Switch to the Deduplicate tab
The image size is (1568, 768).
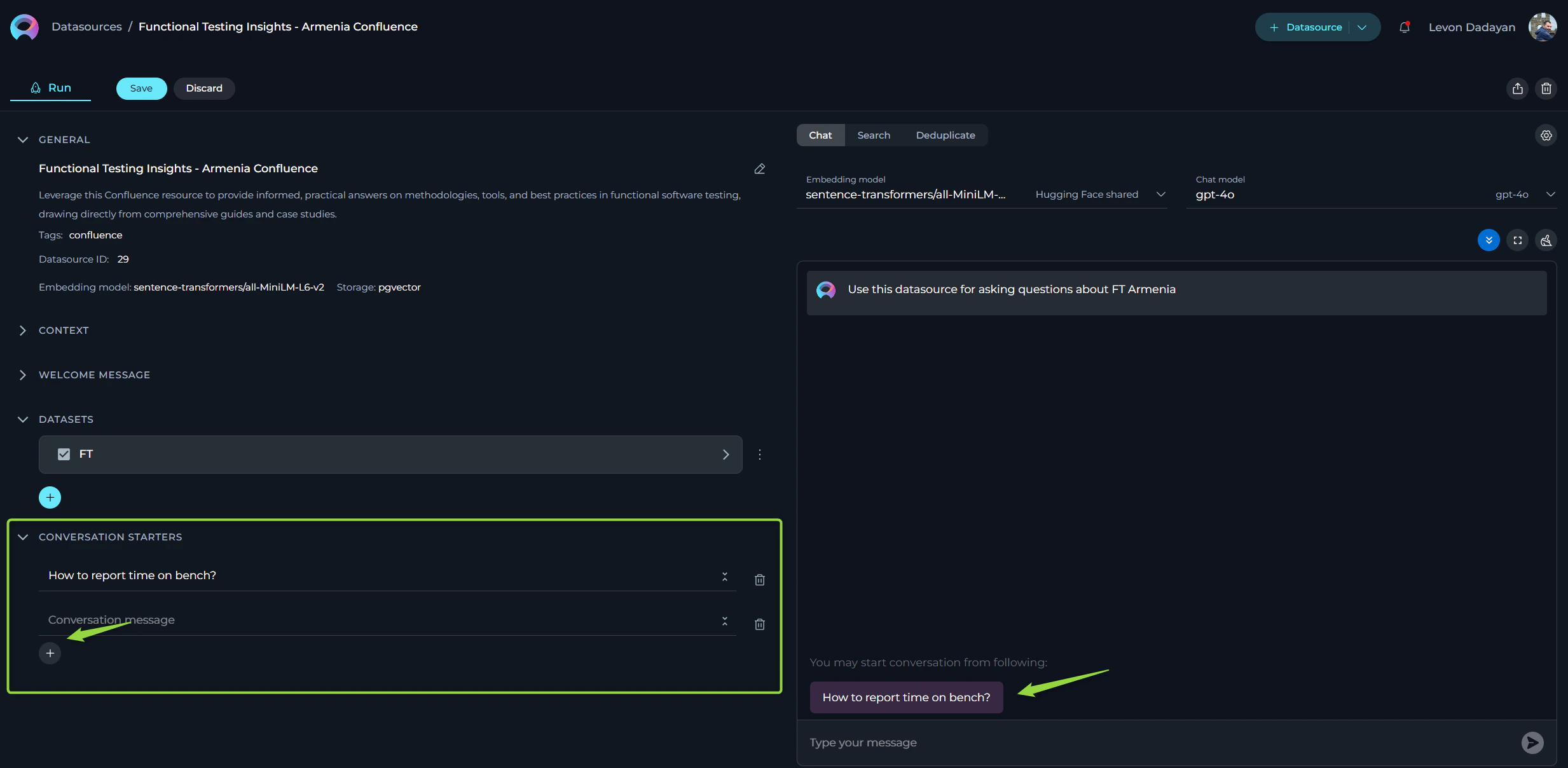[x=945, y=135]
